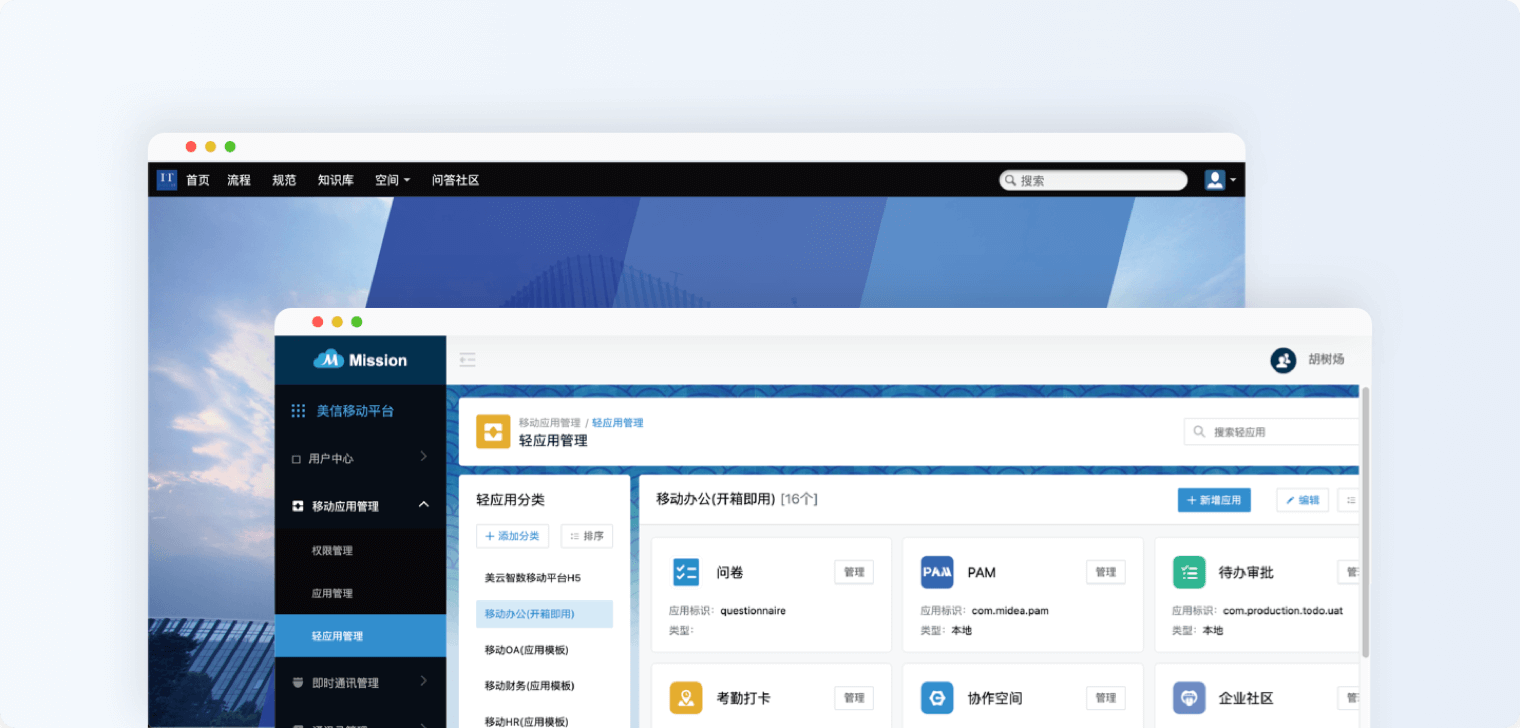Click the 新增应用 button

pos(1213,500)
